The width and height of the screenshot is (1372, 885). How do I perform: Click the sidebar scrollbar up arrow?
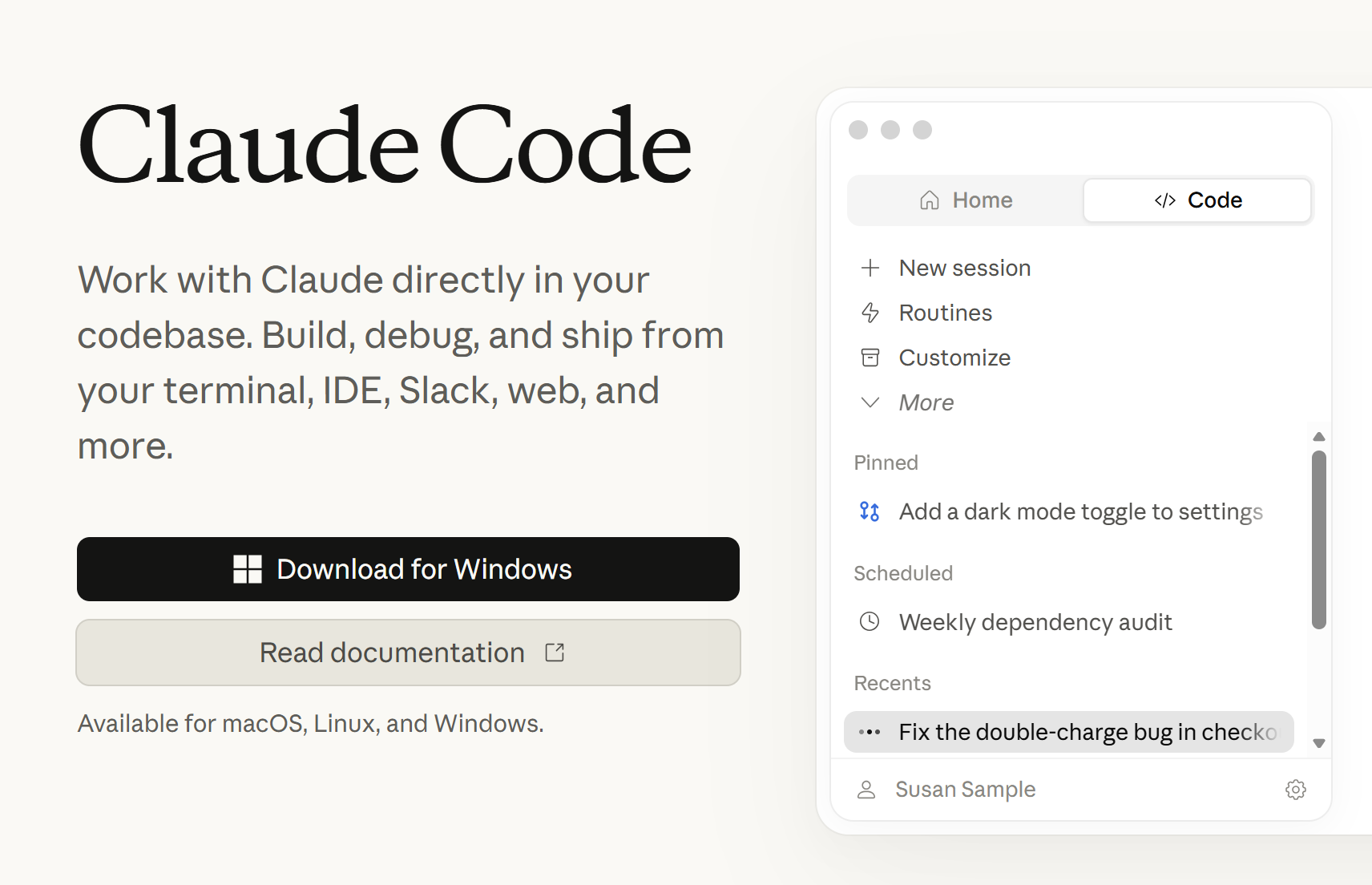[x=1319, y=437]
